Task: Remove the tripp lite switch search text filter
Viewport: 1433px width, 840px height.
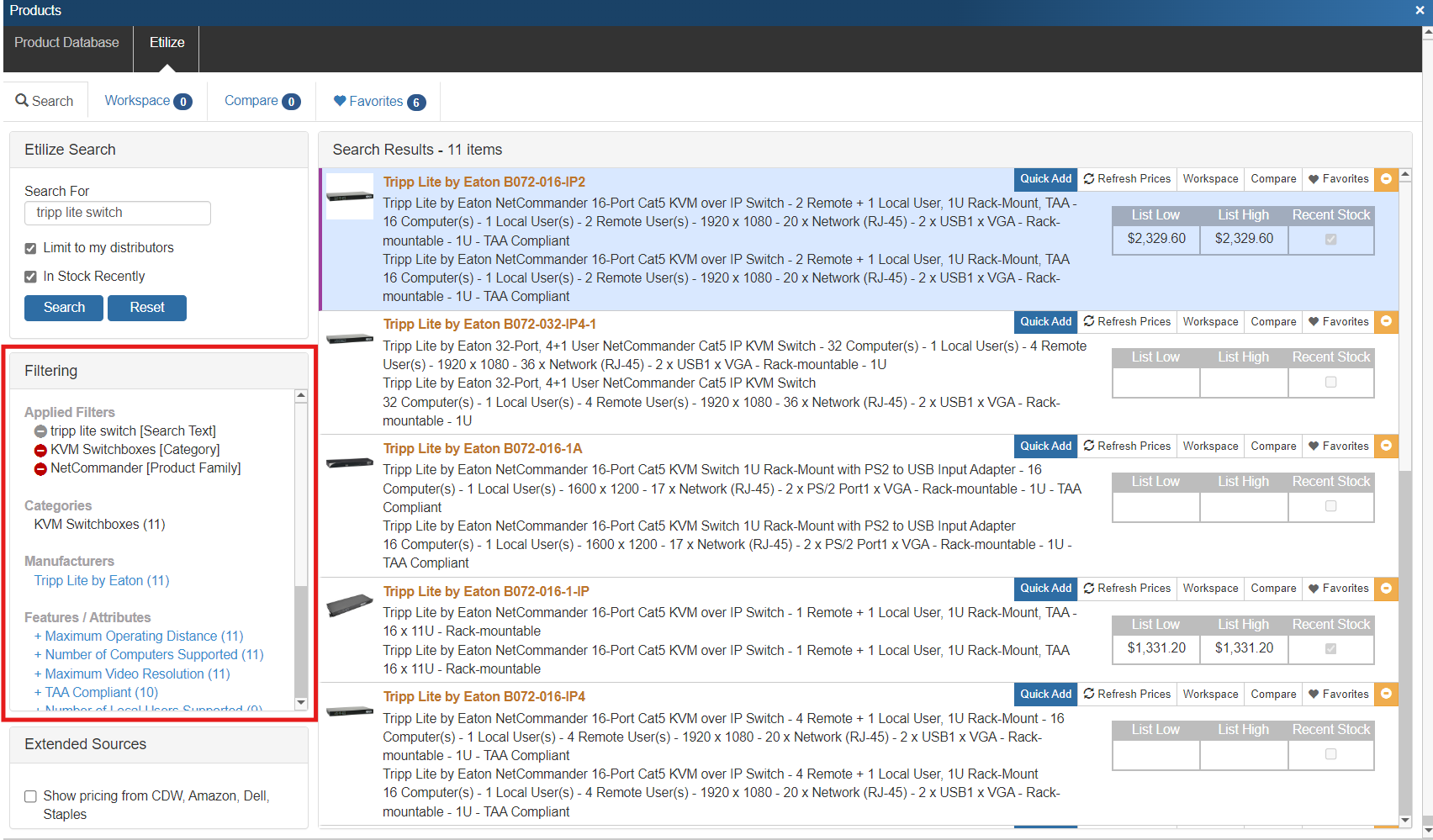Action: coord(40,431)
